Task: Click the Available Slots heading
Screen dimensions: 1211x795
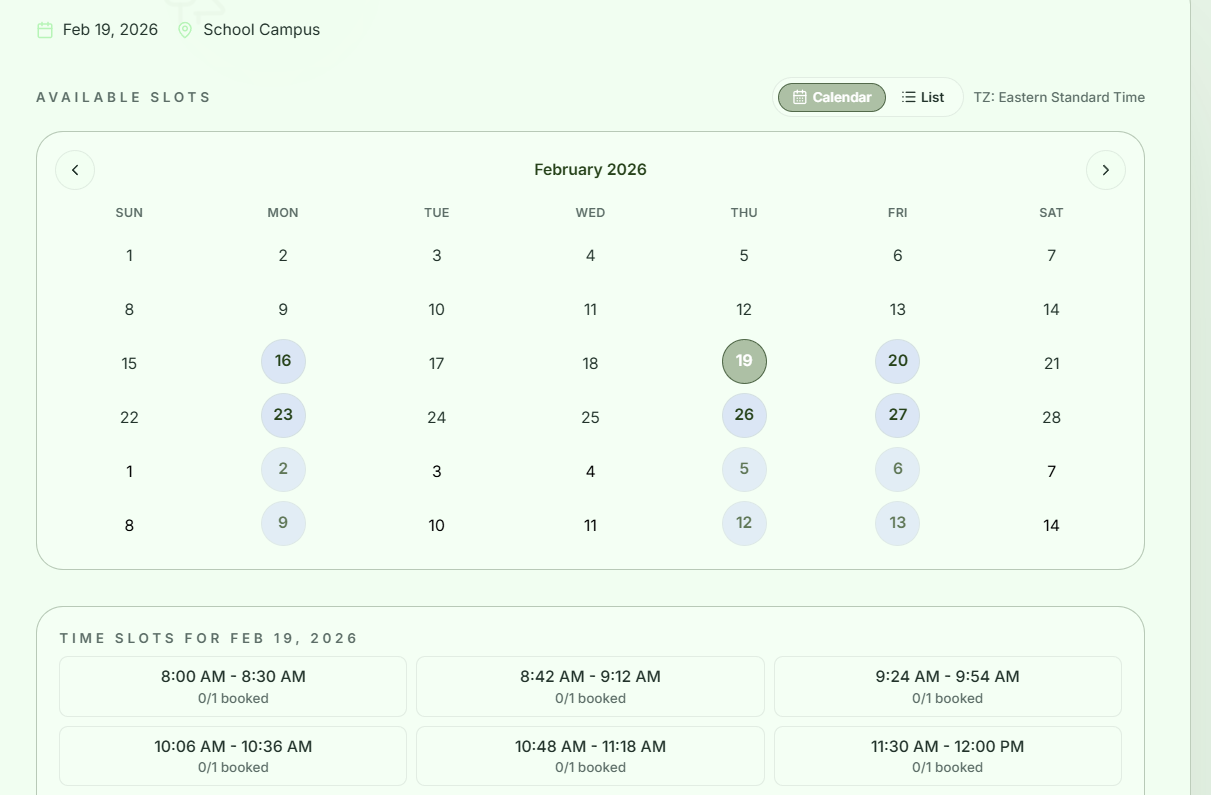Action: (124, 97)
